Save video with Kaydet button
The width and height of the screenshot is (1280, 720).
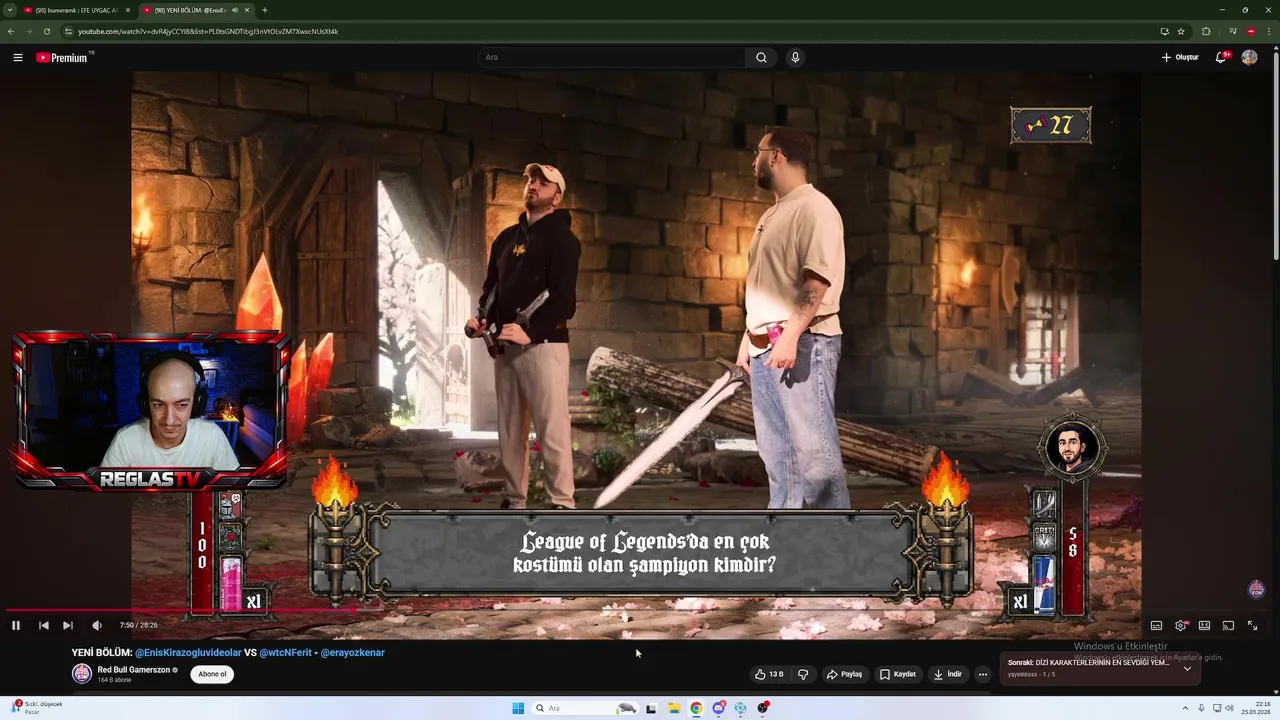(x=898, y=674)
